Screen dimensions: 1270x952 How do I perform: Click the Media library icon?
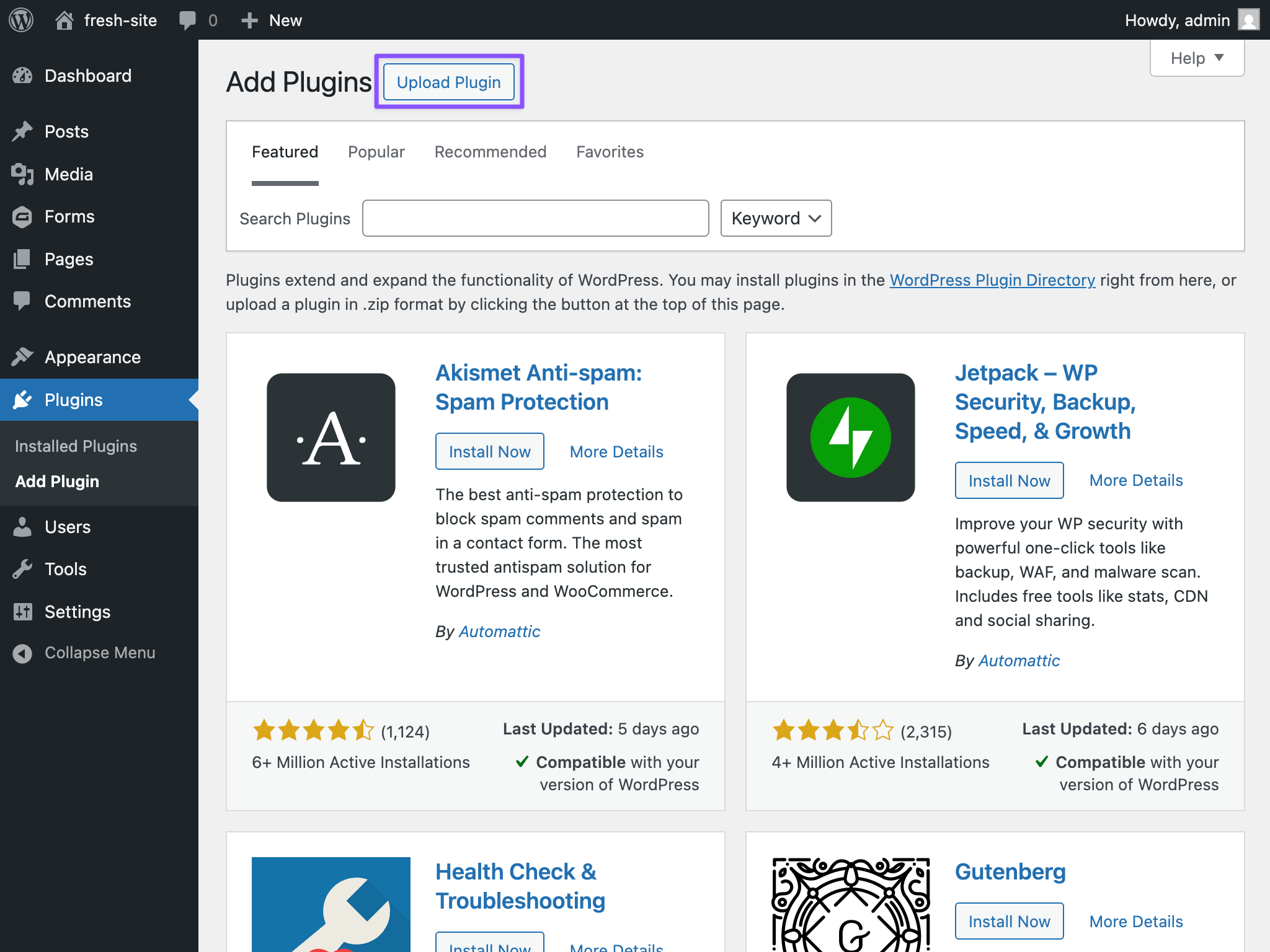tap(22, 174)
